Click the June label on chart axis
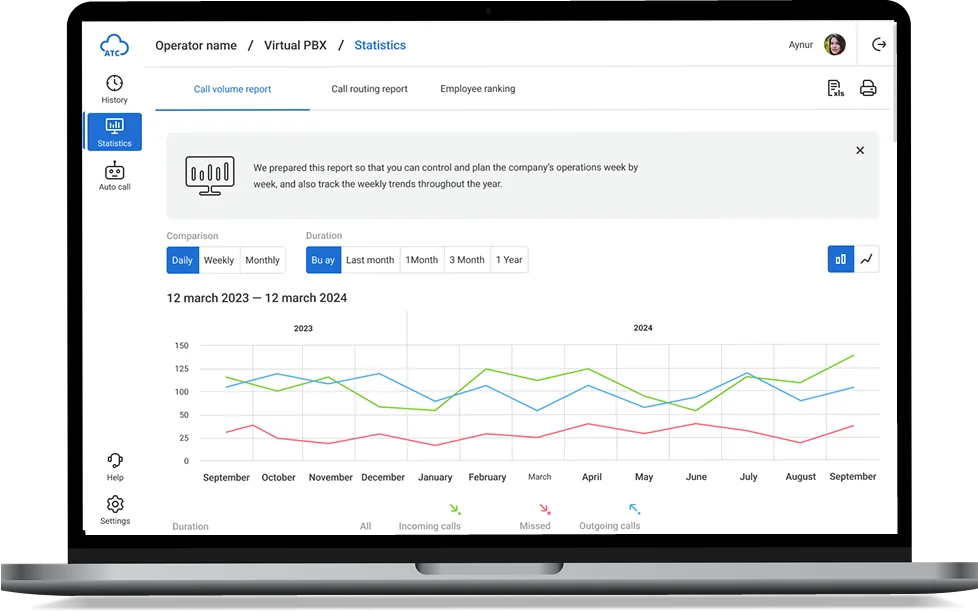978x612 pixels. [696, 477]
